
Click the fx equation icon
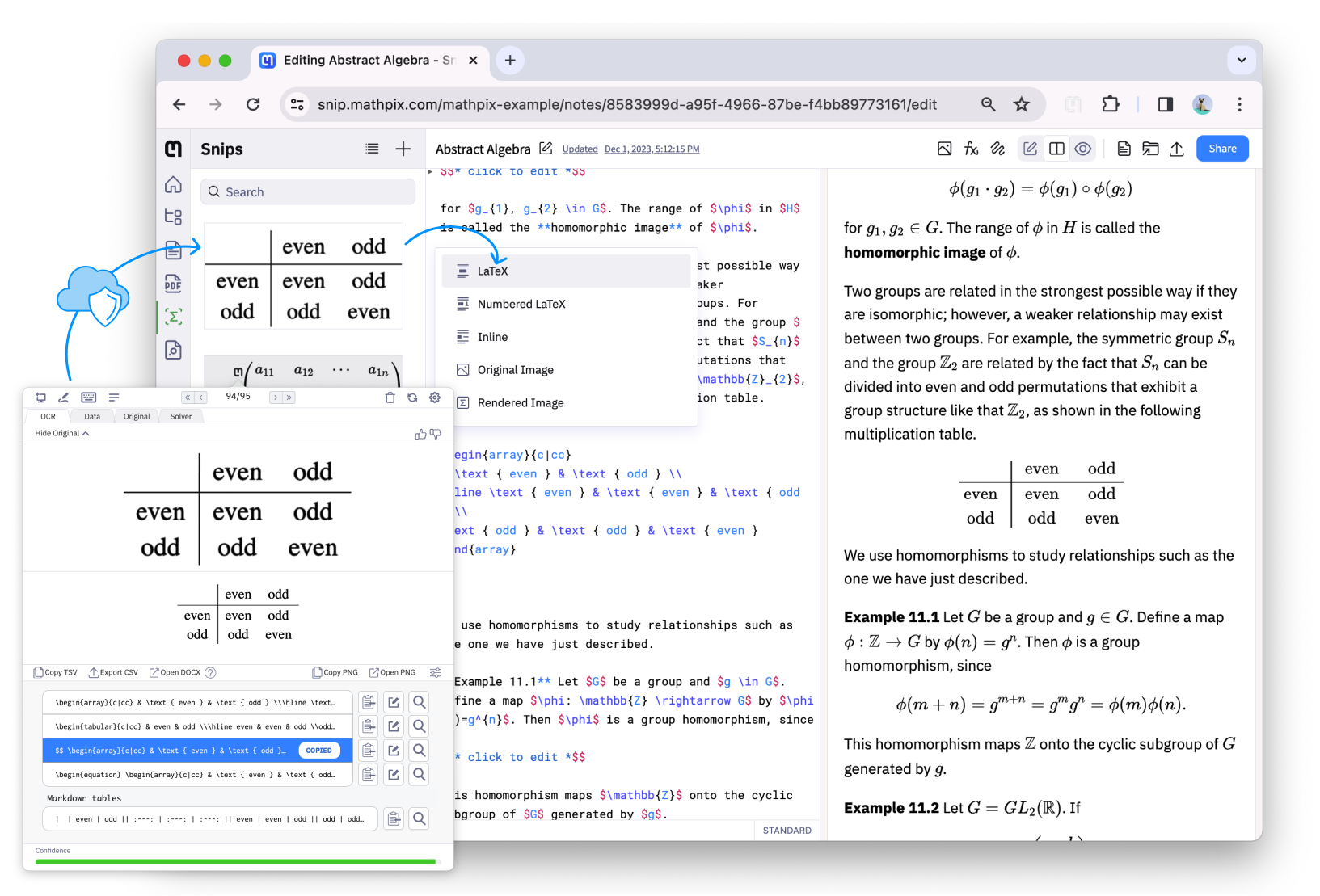pyautogui.click(x=971, y=149)
